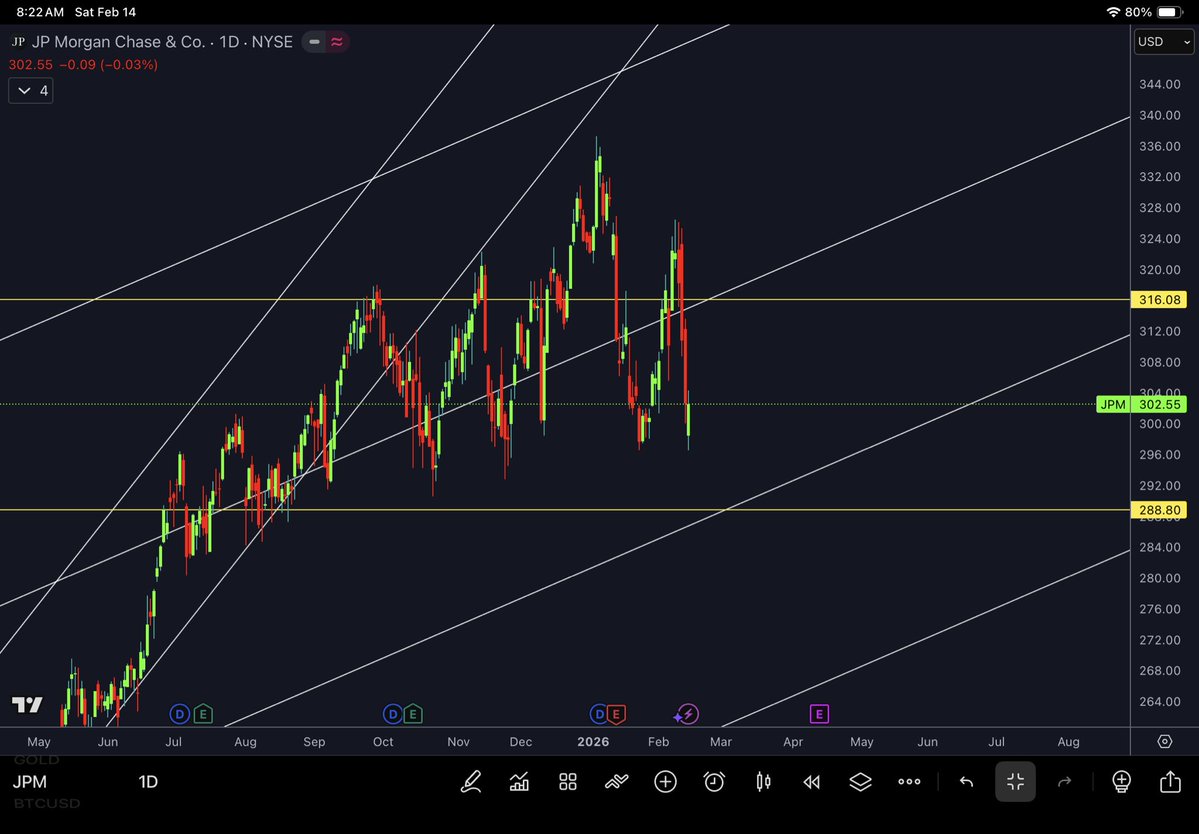
Task: Tap the green E earnings marker near October
Action: click(x=413, y=714)
